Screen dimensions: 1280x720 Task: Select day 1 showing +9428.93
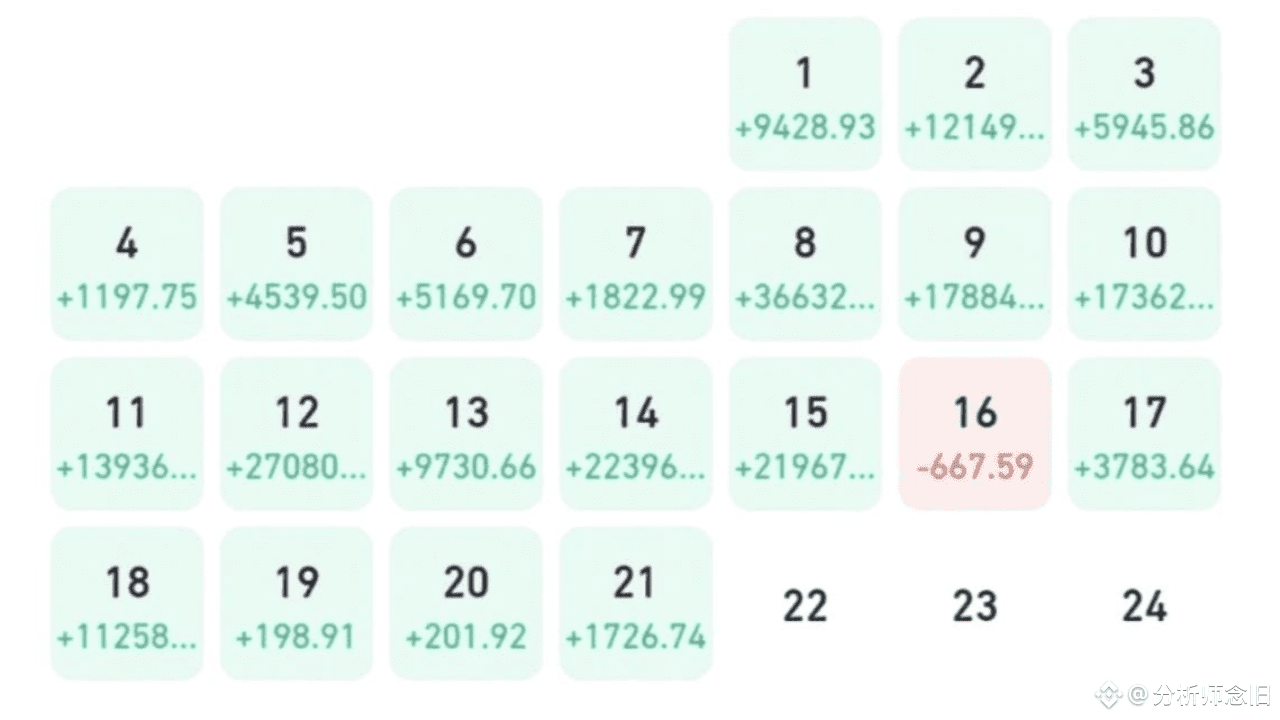(x=805, y=94)
